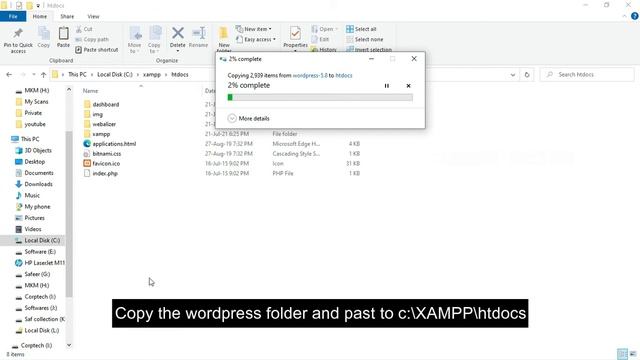640x360 pixels.
Task: Click the Edit ribbon command
Action: (320, 40)
